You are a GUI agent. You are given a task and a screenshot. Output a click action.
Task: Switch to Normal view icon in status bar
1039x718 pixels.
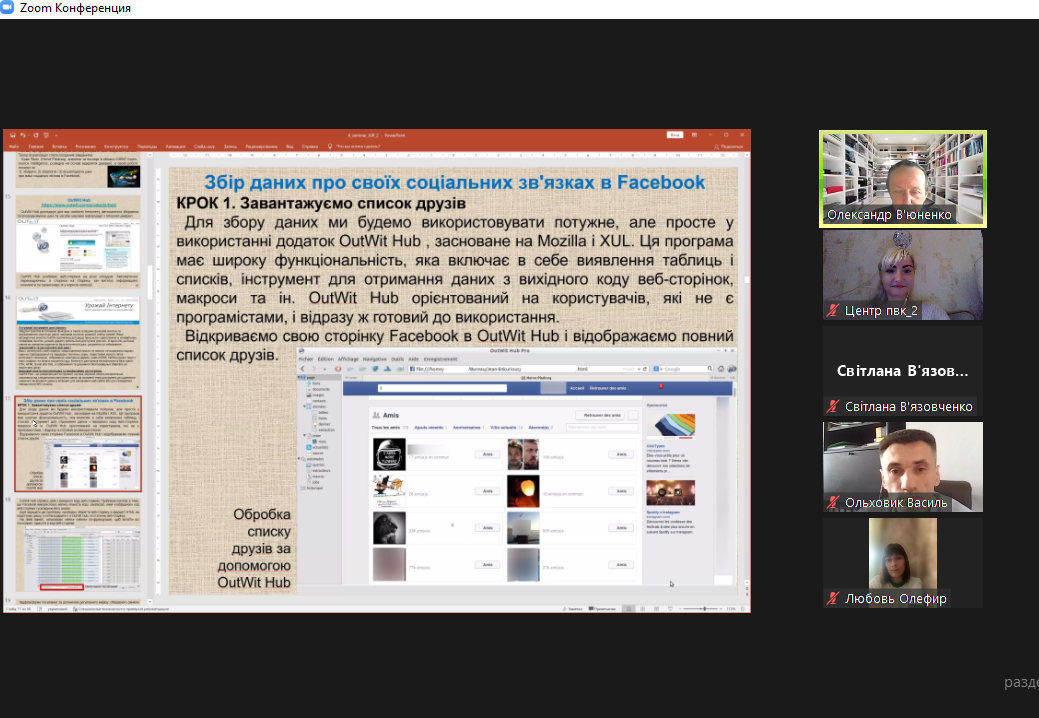628,609
